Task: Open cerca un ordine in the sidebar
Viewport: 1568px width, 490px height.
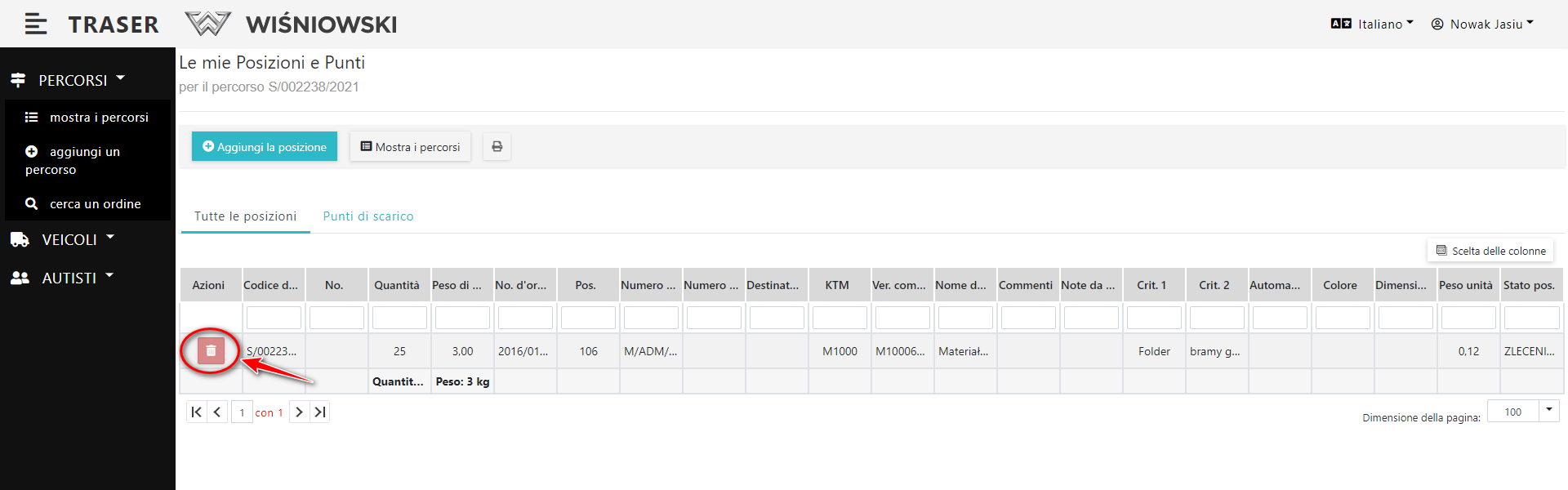Action: 95,204
